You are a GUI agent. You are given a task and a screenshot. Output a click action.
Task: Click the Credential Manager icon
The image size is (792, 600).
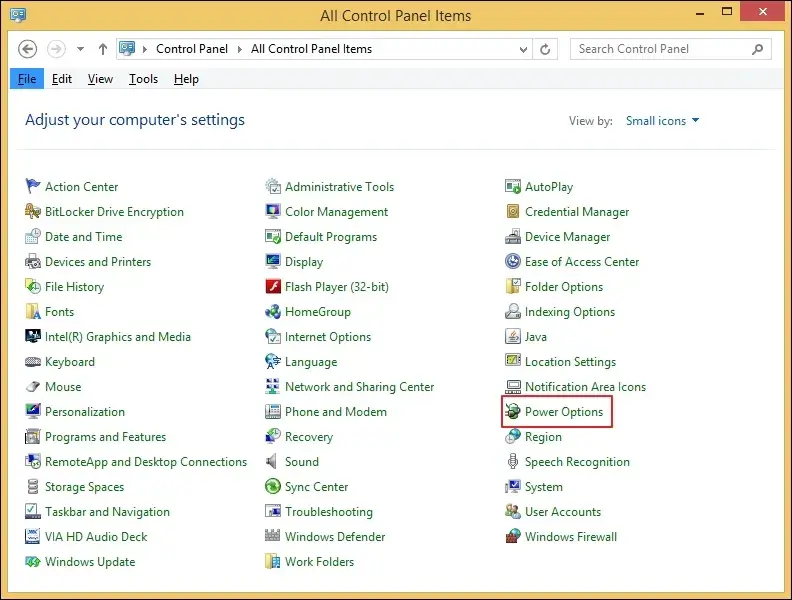513,211
